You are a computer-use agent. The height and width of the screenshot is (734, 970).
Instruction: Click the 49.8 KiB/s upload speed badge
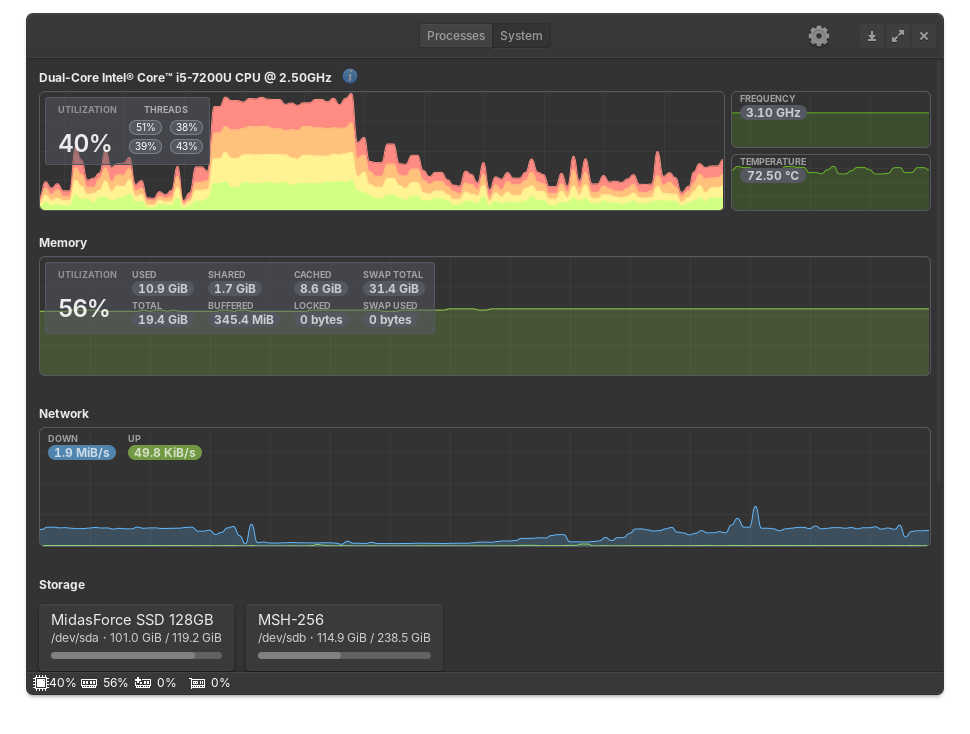pyautogui.click(x=165, y=453)
